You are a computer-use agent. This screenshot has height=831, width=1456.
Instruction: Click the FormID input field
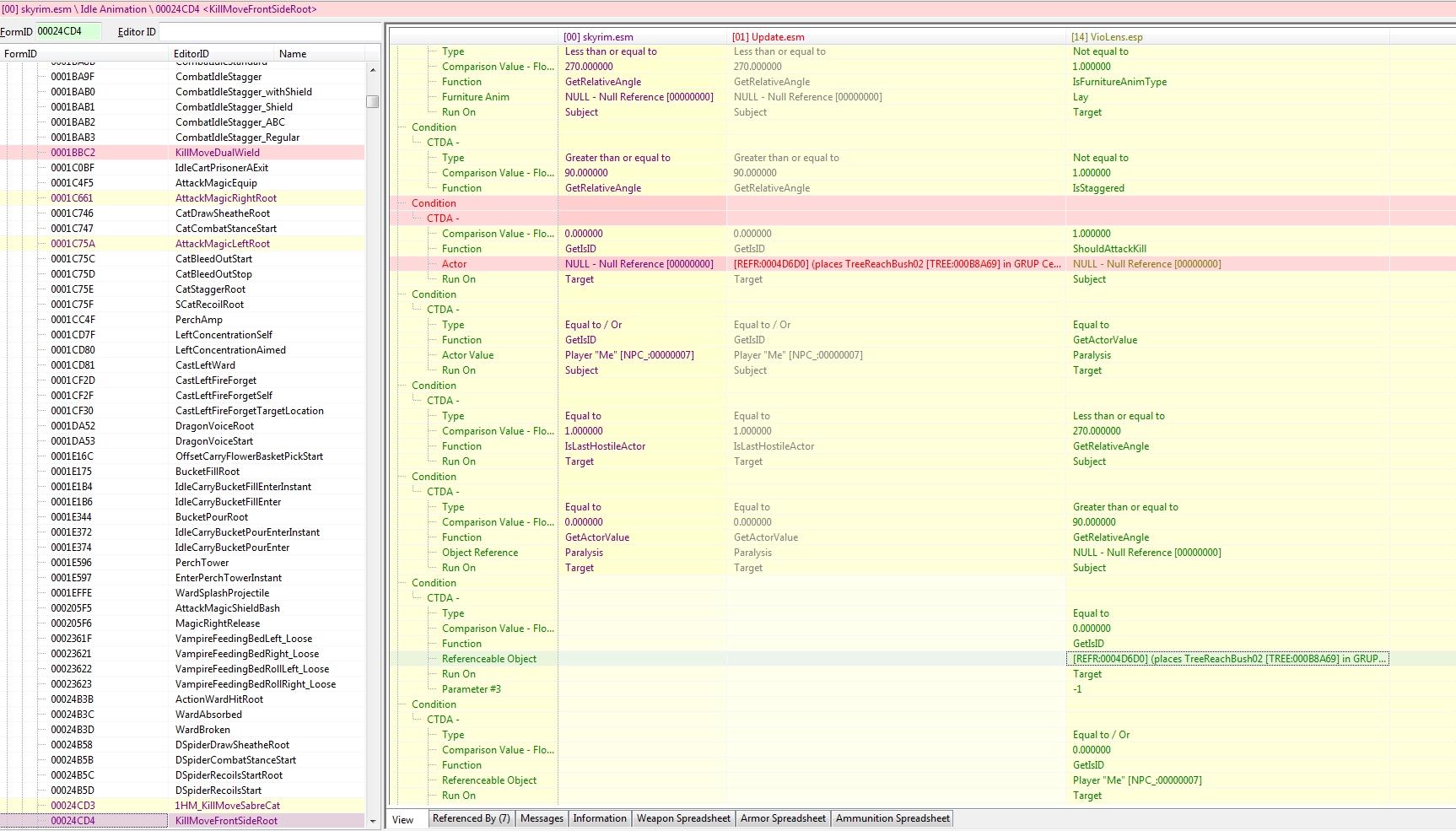coord(67,31)
